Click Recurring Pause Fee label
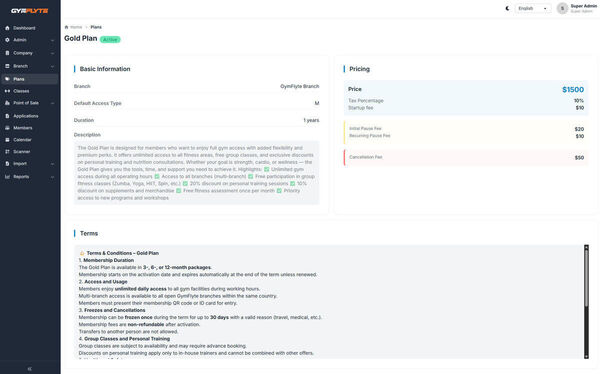Viewport: 600px width, 374px height. click(x=370, y=136)
